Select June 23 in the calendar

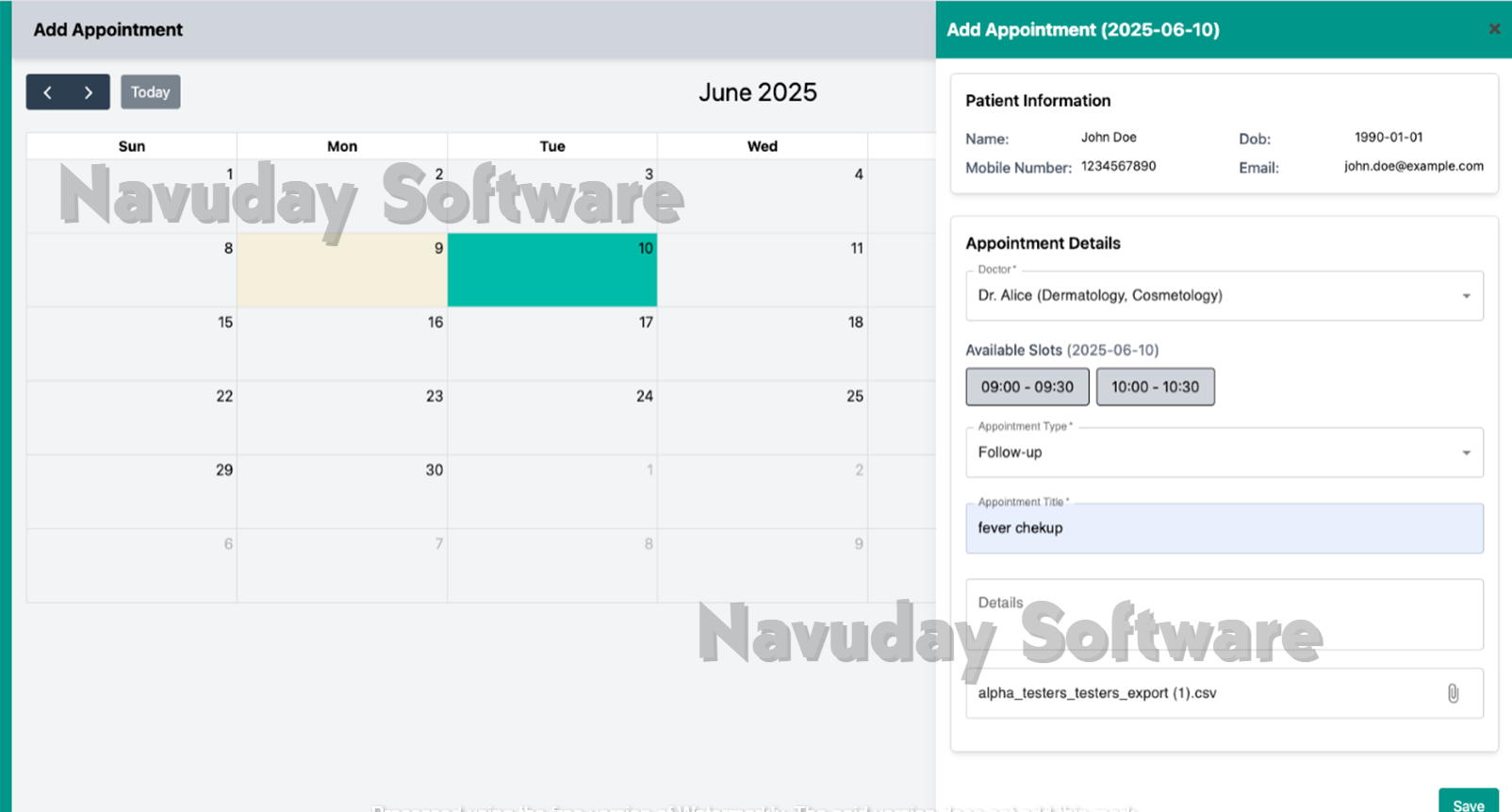pyautogui.click(x=342, y=418)
